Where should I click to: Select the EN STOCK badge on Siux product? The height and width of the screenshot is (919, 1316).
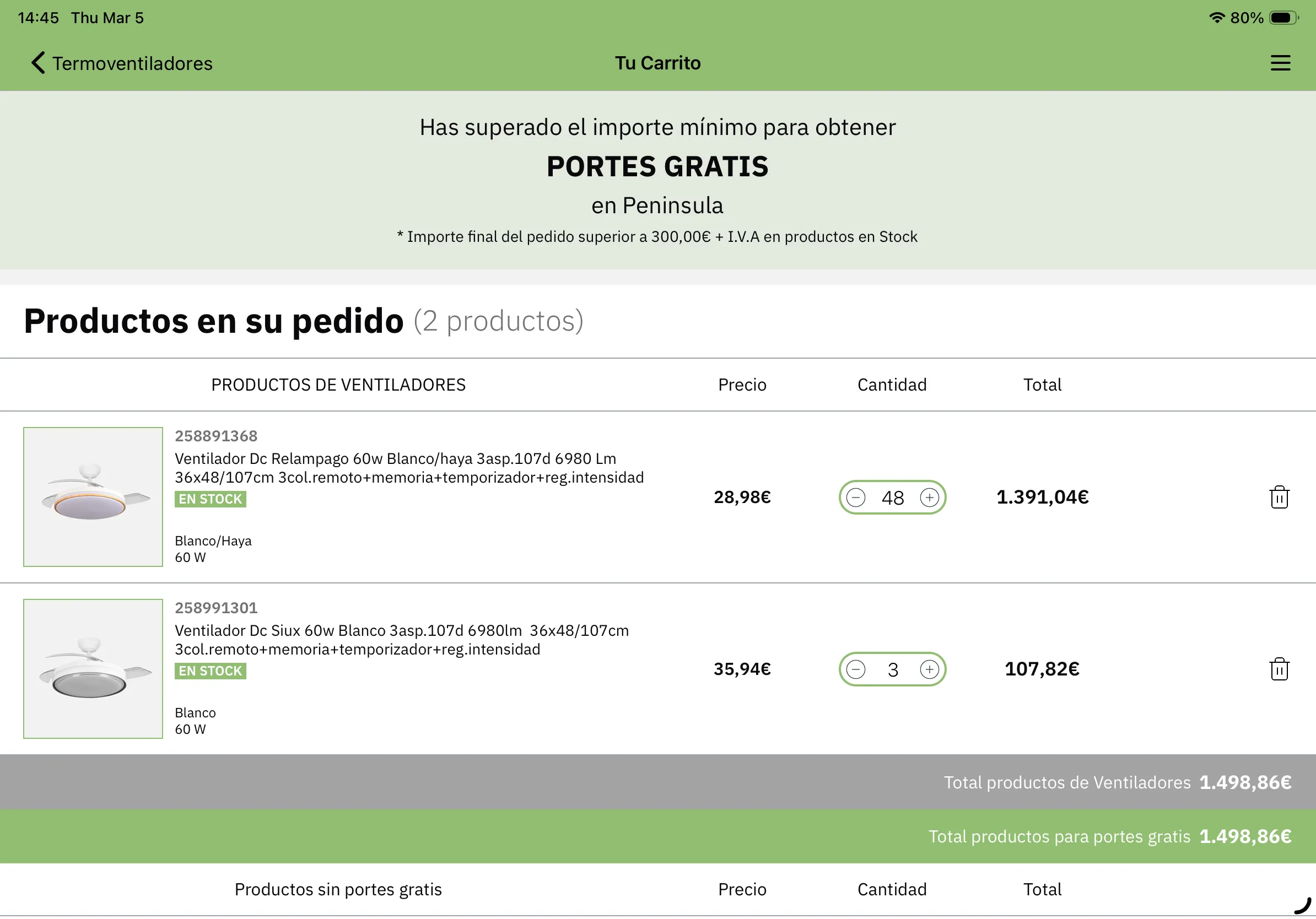coord(210,671)
